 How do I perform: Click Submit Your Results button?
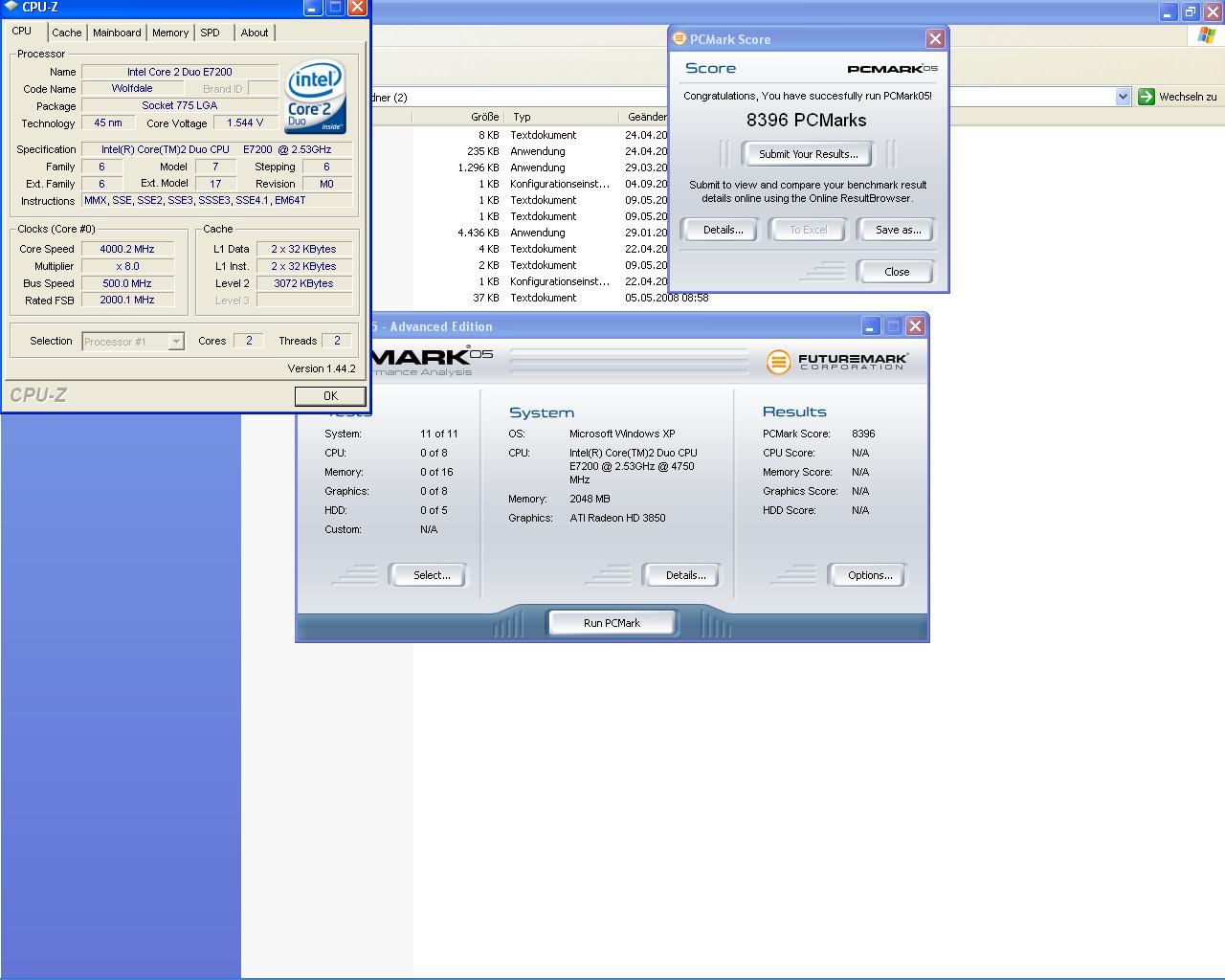tap(808, 154)
